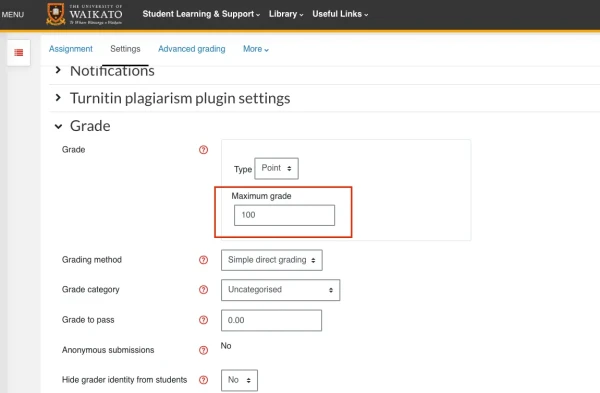Switch to the Assignment tab
The width and height of the screenshot is (600, 393).
71,49
